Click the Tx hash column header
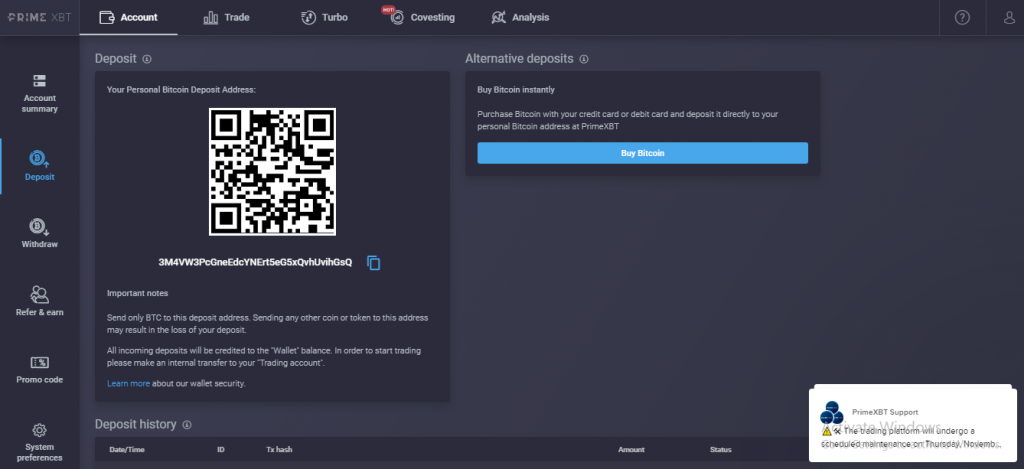Screen dimensions: 1024x469 coord(279,449)
